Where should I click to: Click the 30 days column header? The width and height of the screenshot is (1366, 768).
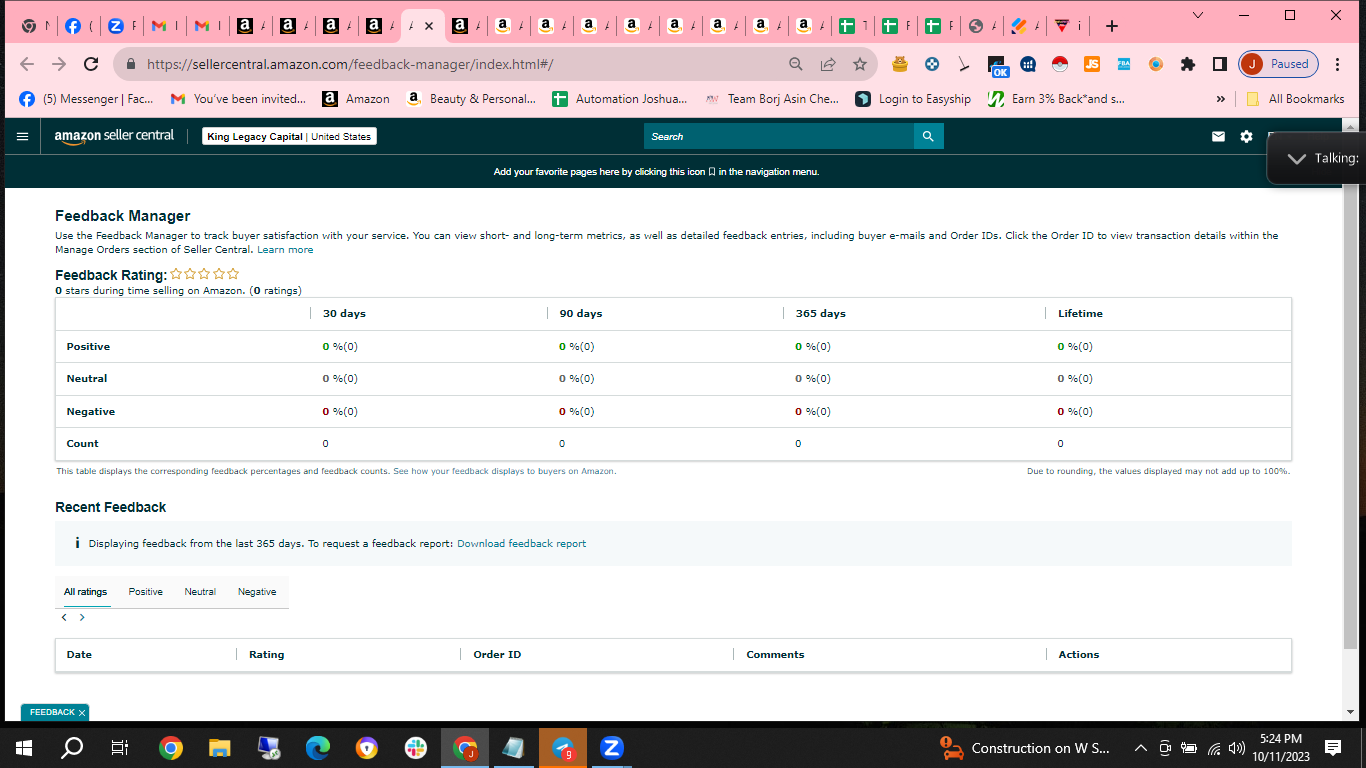[344, 314]
